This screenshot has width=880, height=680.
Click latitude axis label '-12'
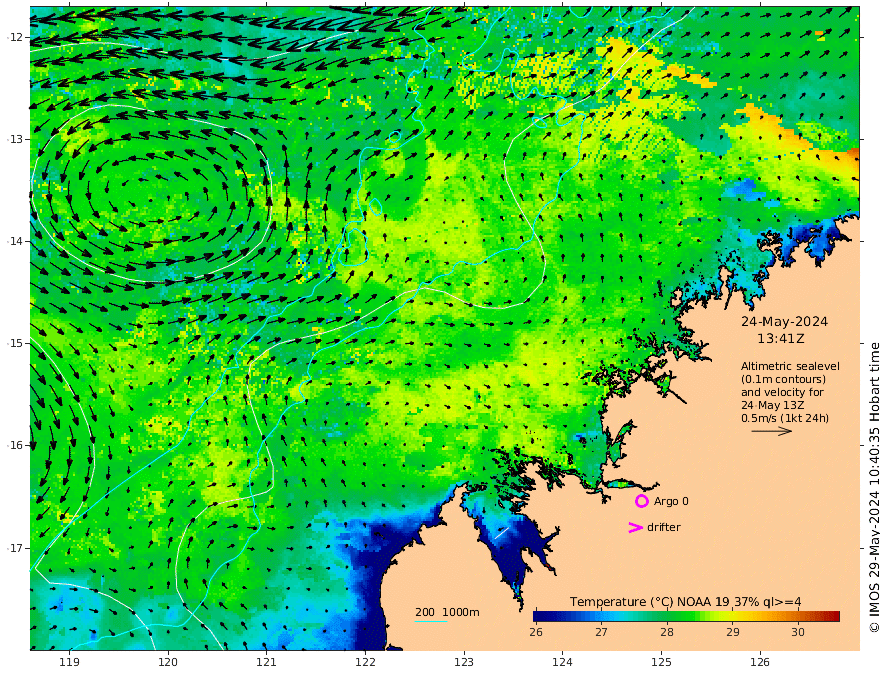click(x=15, y=37)
